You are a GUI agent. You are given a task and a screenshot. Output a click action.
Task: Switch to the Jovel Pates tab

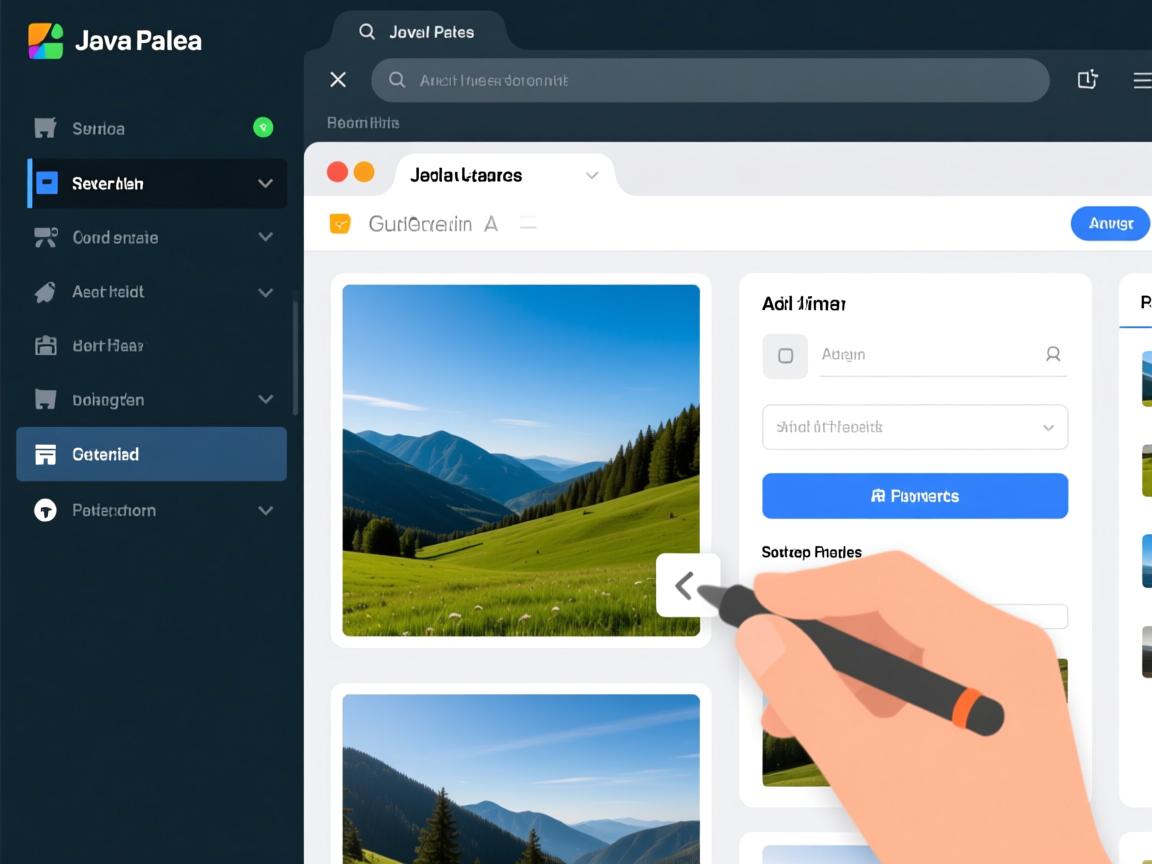418,32
